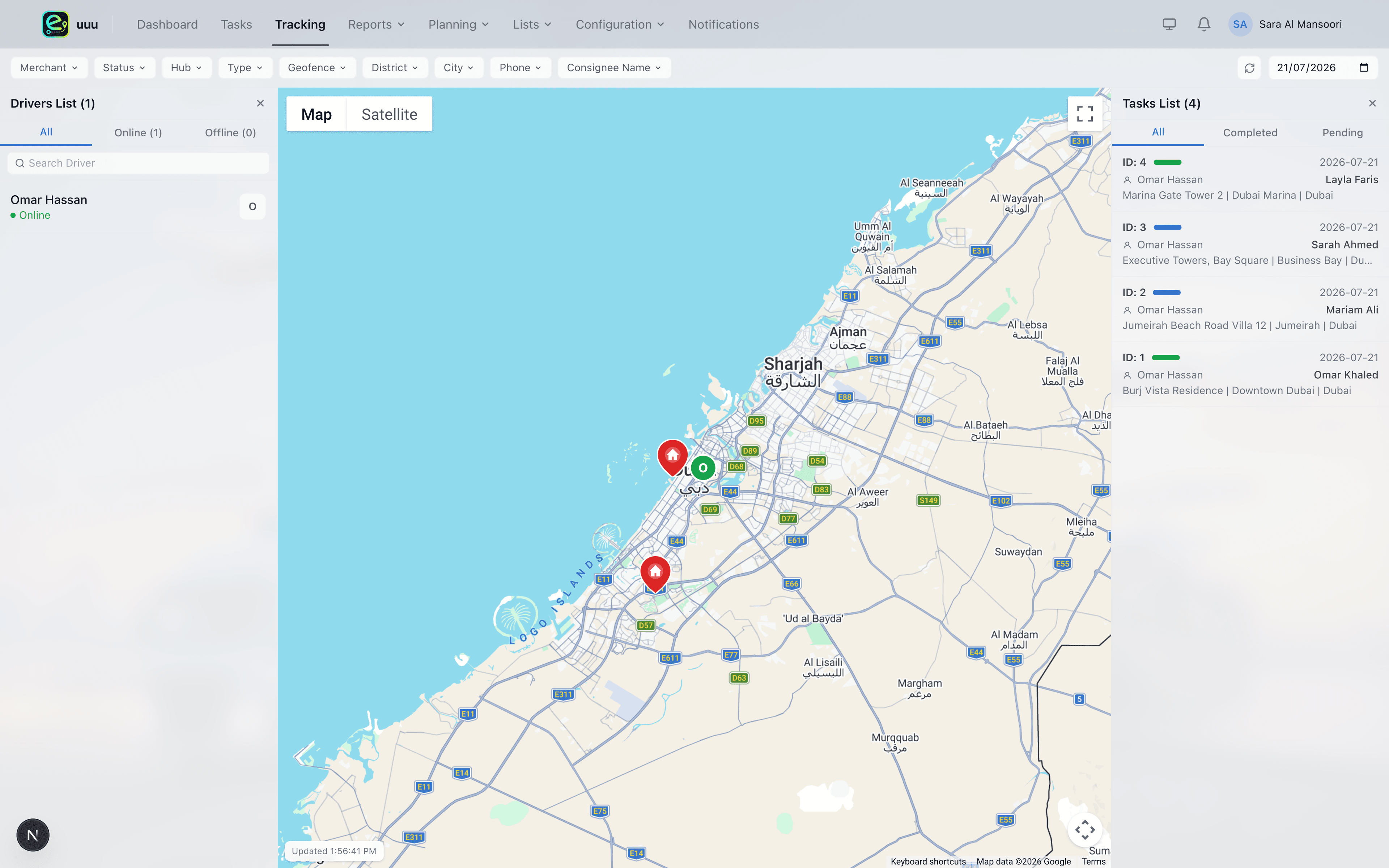1389x868 pixels.
Task: Click the uuu app logo icon
Action: [x=56, y=24]
